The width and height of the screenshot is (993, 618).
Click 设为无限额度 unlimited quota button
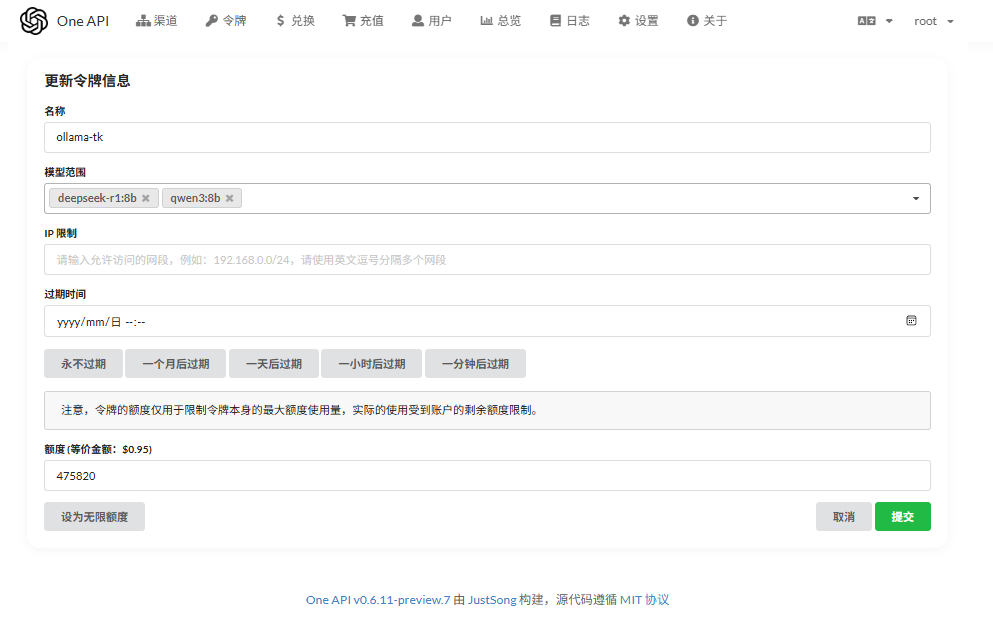tap(94, 517)
